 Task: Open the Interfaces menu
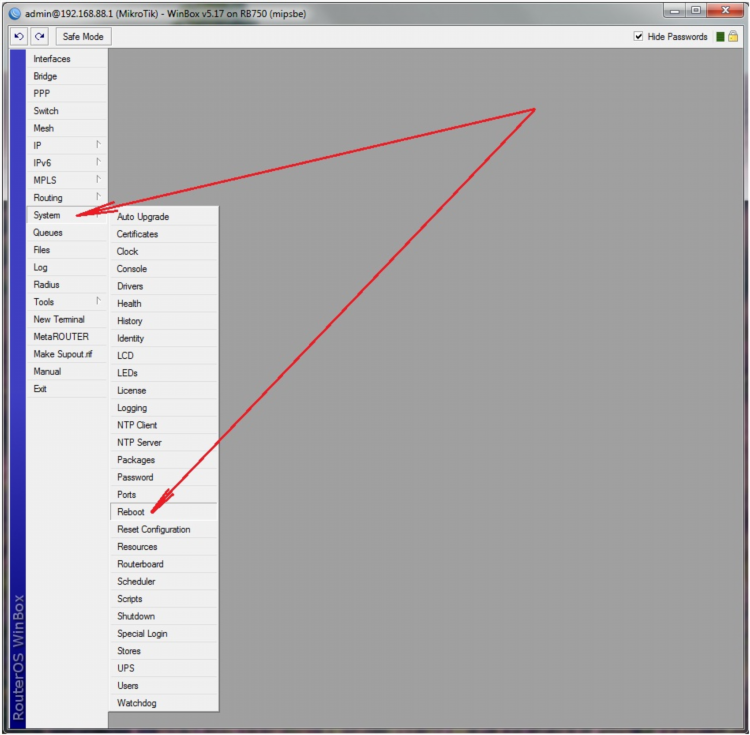[66, 59]
